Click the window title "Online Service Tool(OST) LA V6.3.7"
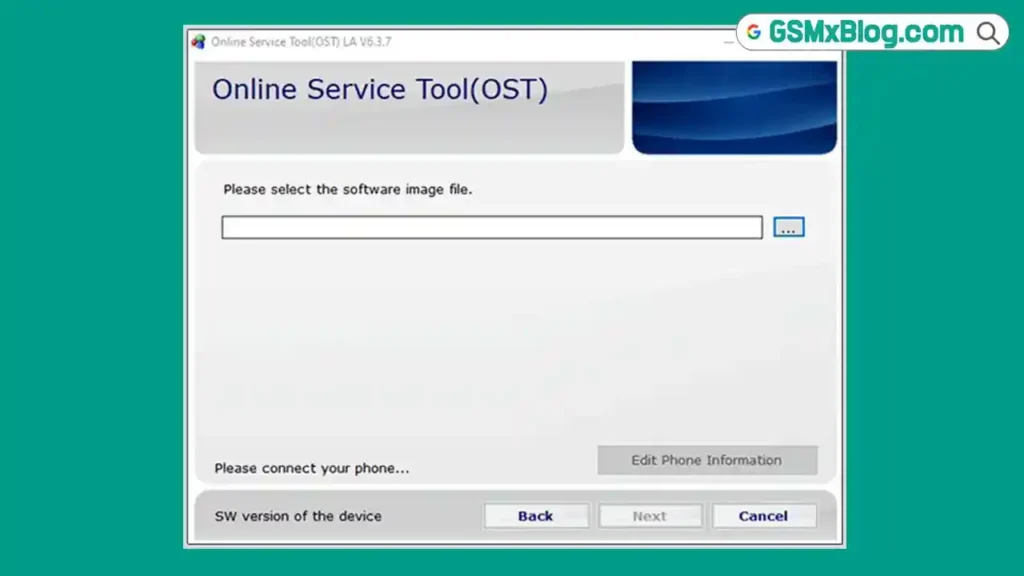The width and height of the screenshot is (1024, 576). pos(301,42)
